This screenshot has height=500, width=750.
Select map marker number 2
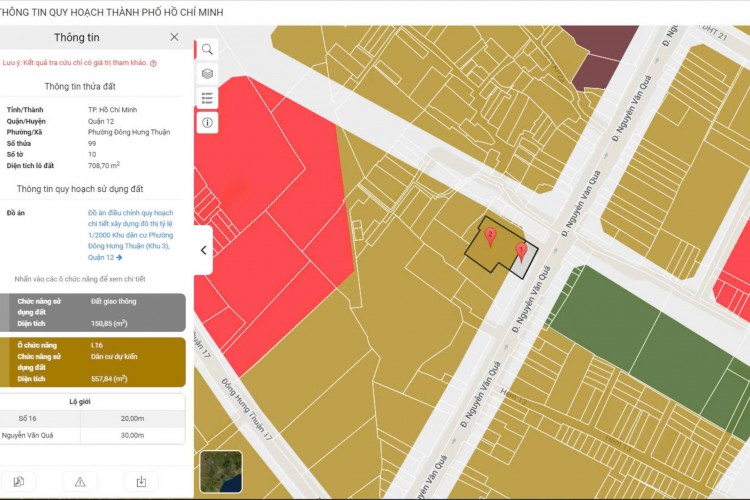tap(490, 237)
